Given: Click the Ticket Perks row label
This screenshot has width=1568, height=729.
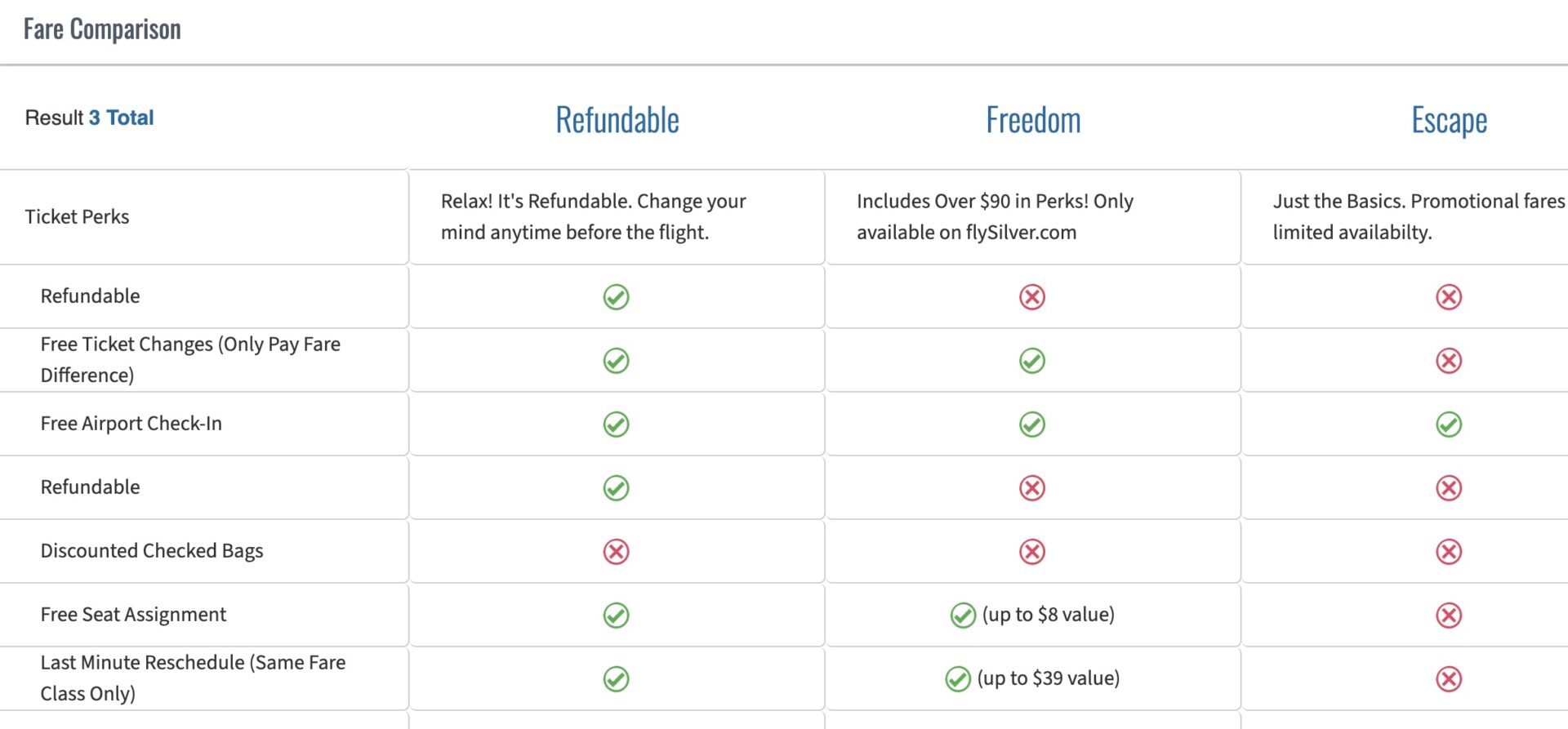Looking at the screenshot, I should pos(77,217).
